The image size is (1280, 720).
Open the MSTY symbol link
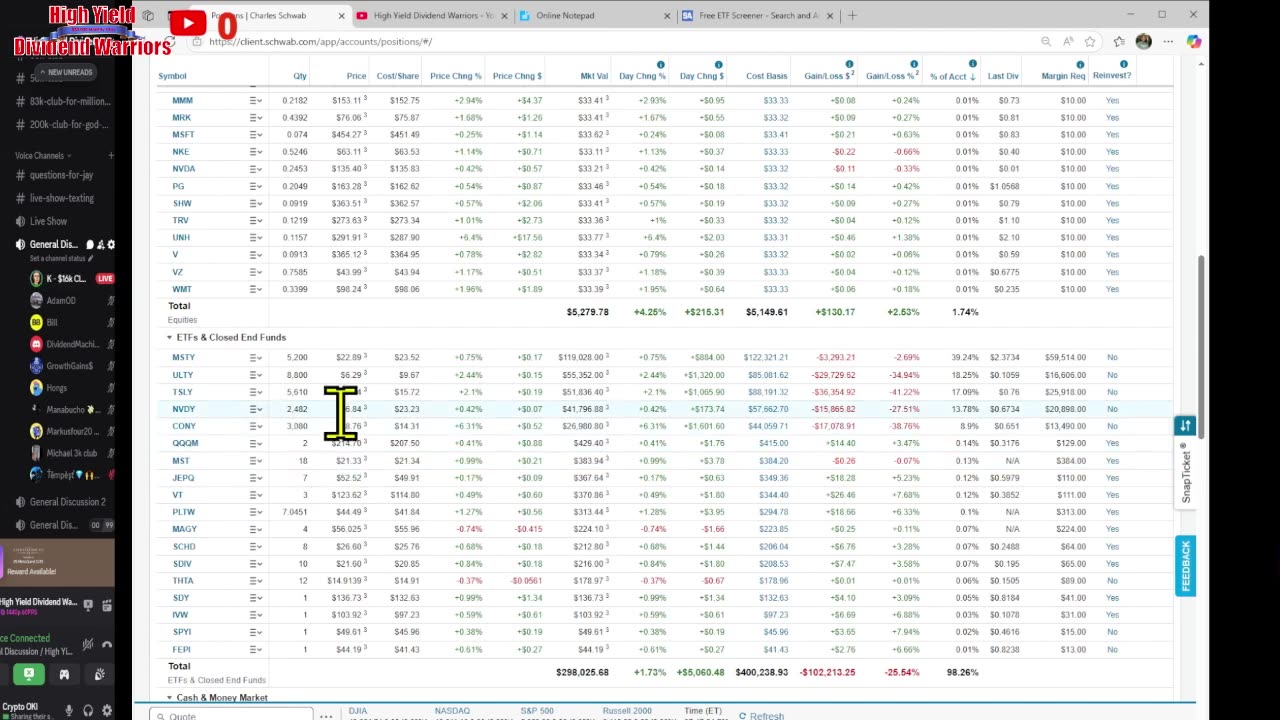(x=183, y=358)
